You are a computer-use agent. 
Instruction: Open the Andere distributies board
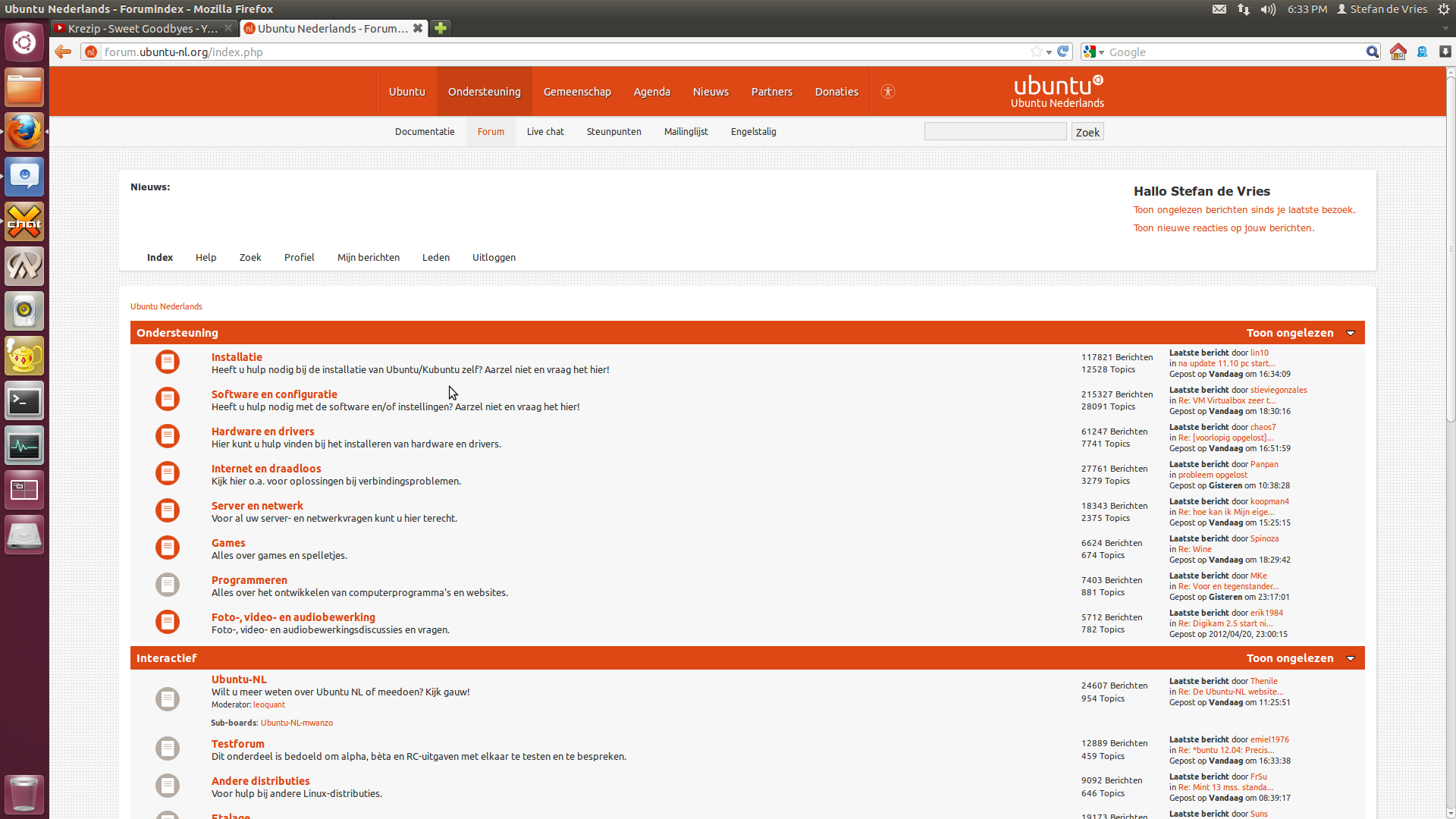pos(260,781)
